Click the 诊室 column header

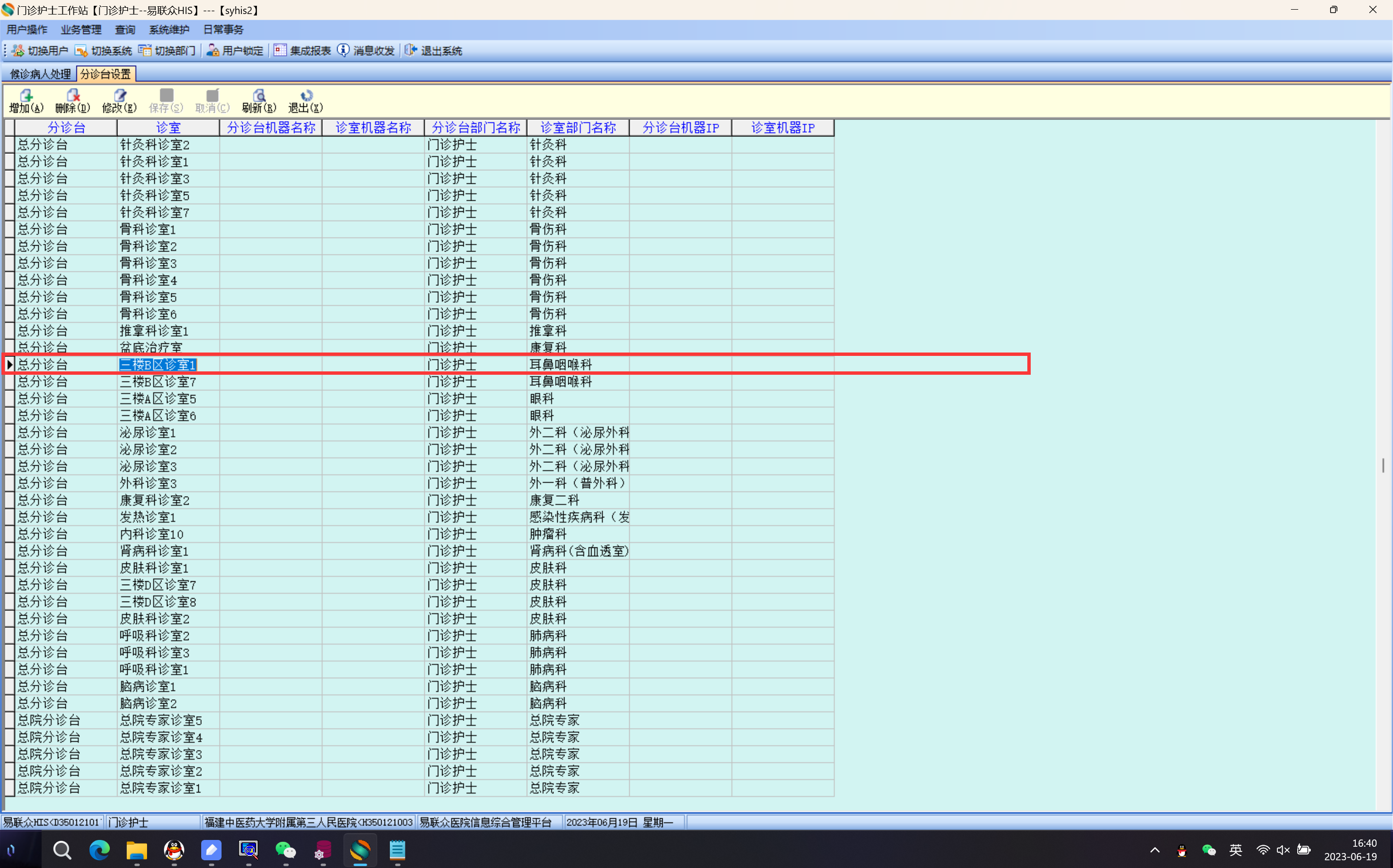[168, 128]
